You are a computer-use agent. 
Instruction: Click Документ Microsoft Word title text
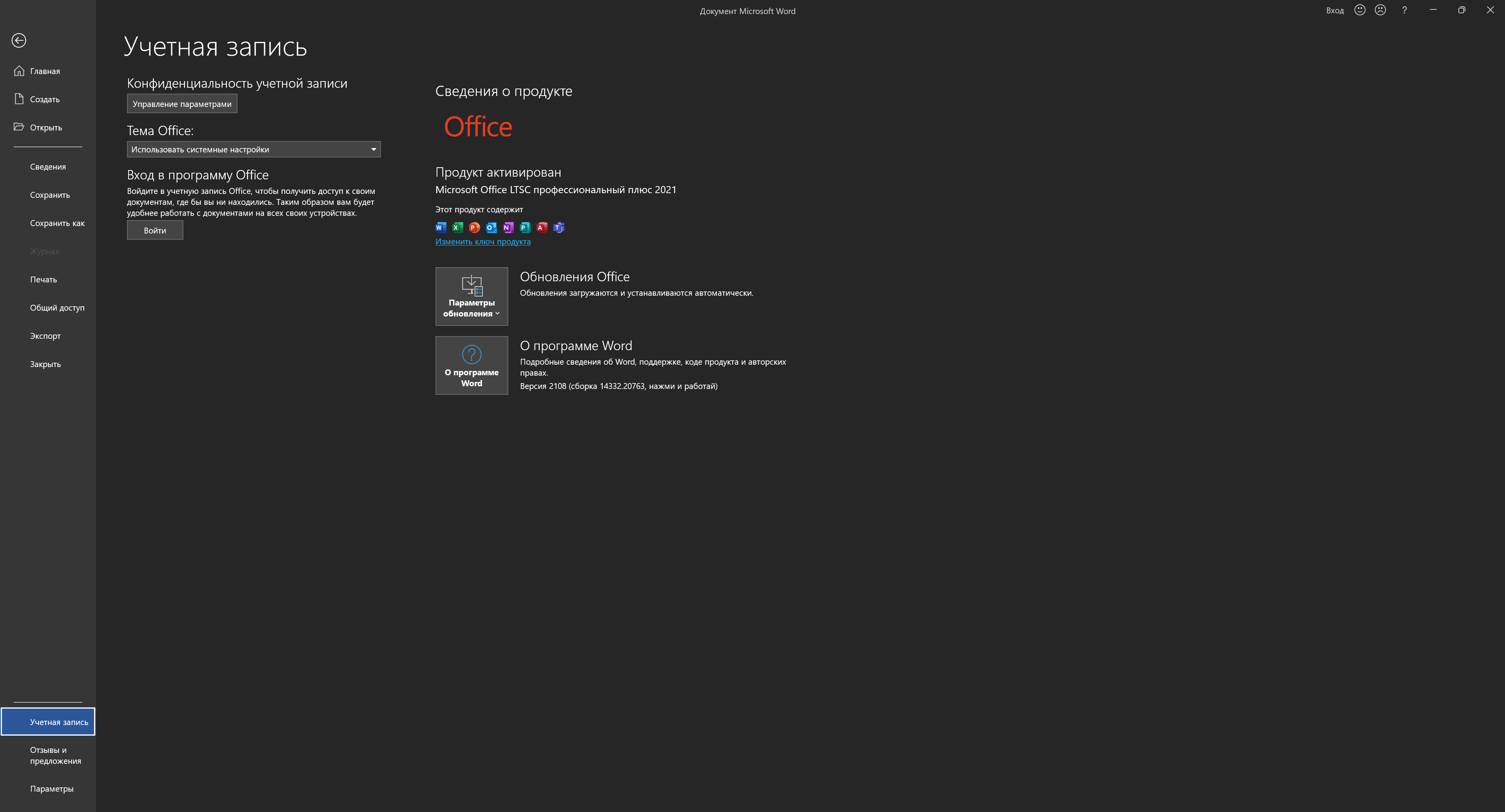[748, 11]
